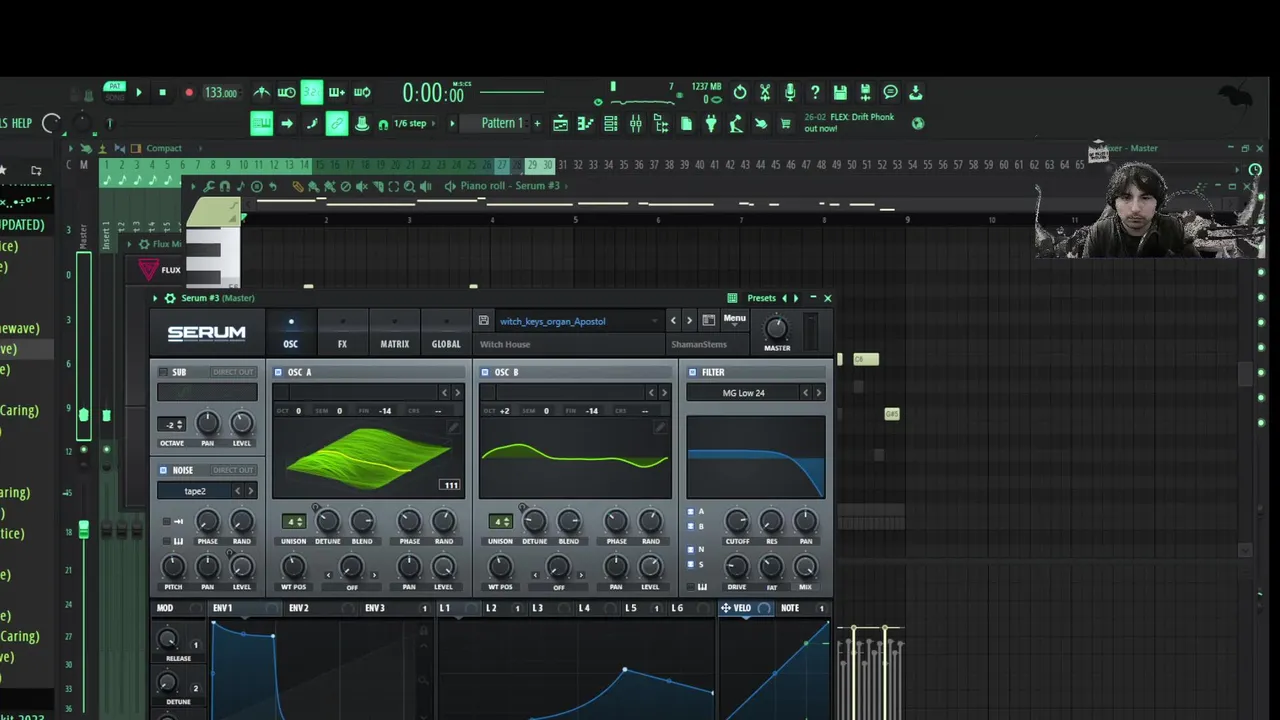The image size is (1280, 720).
Task: Open the channel rack icon
Action: click(x=611, y=124)
